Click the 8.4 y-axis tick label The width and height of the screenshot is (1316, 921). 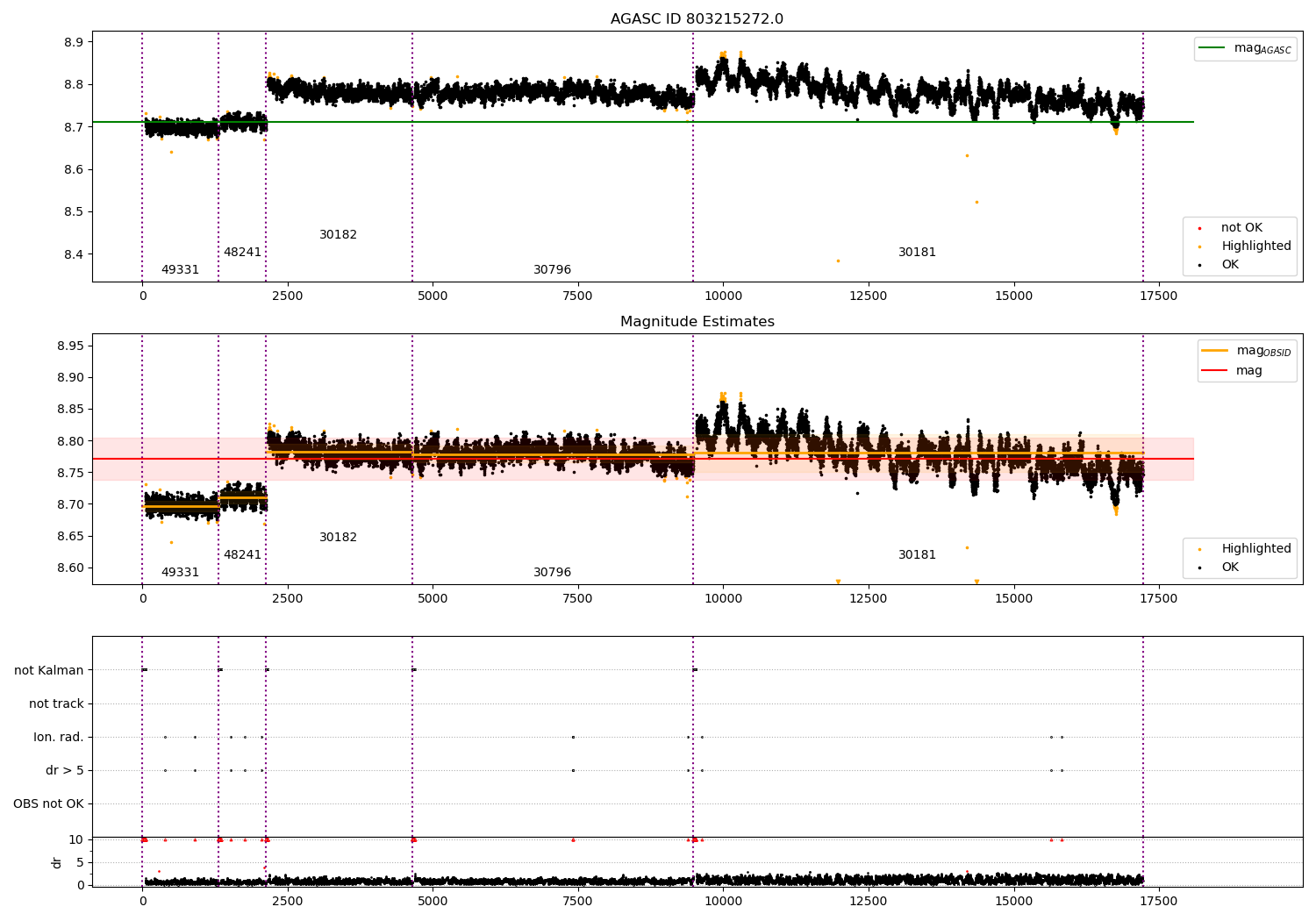(74, 255)
